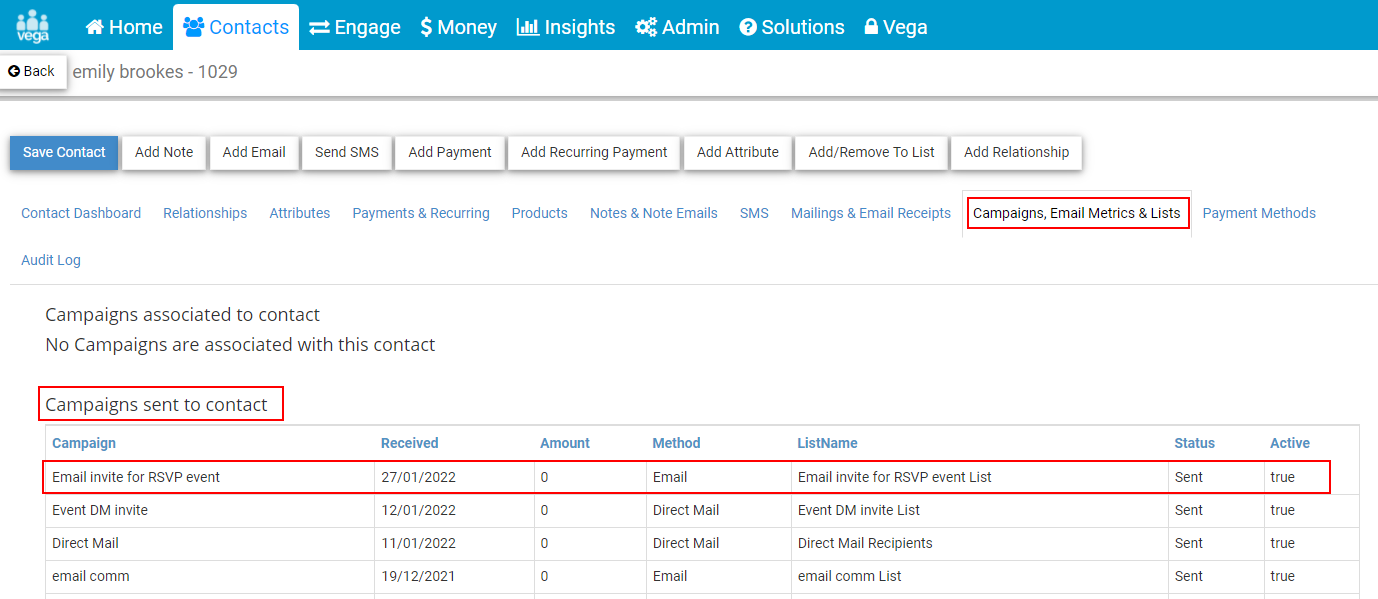This screenshot has width=1378, height=599.
Task: Sort by the Received column header
Action: [410, 443]
